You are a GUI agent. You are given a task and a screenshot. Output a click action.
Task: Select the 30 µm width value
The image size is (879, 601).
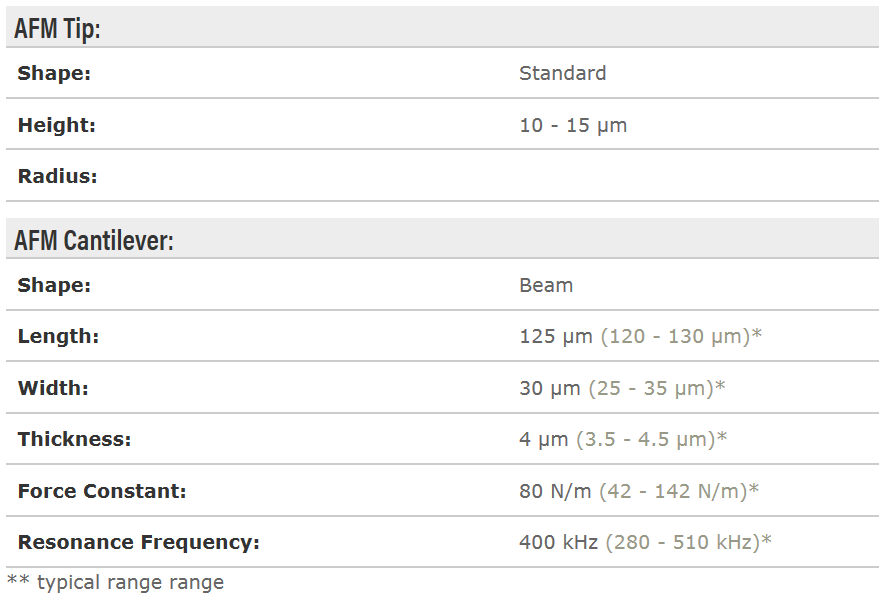550,388
